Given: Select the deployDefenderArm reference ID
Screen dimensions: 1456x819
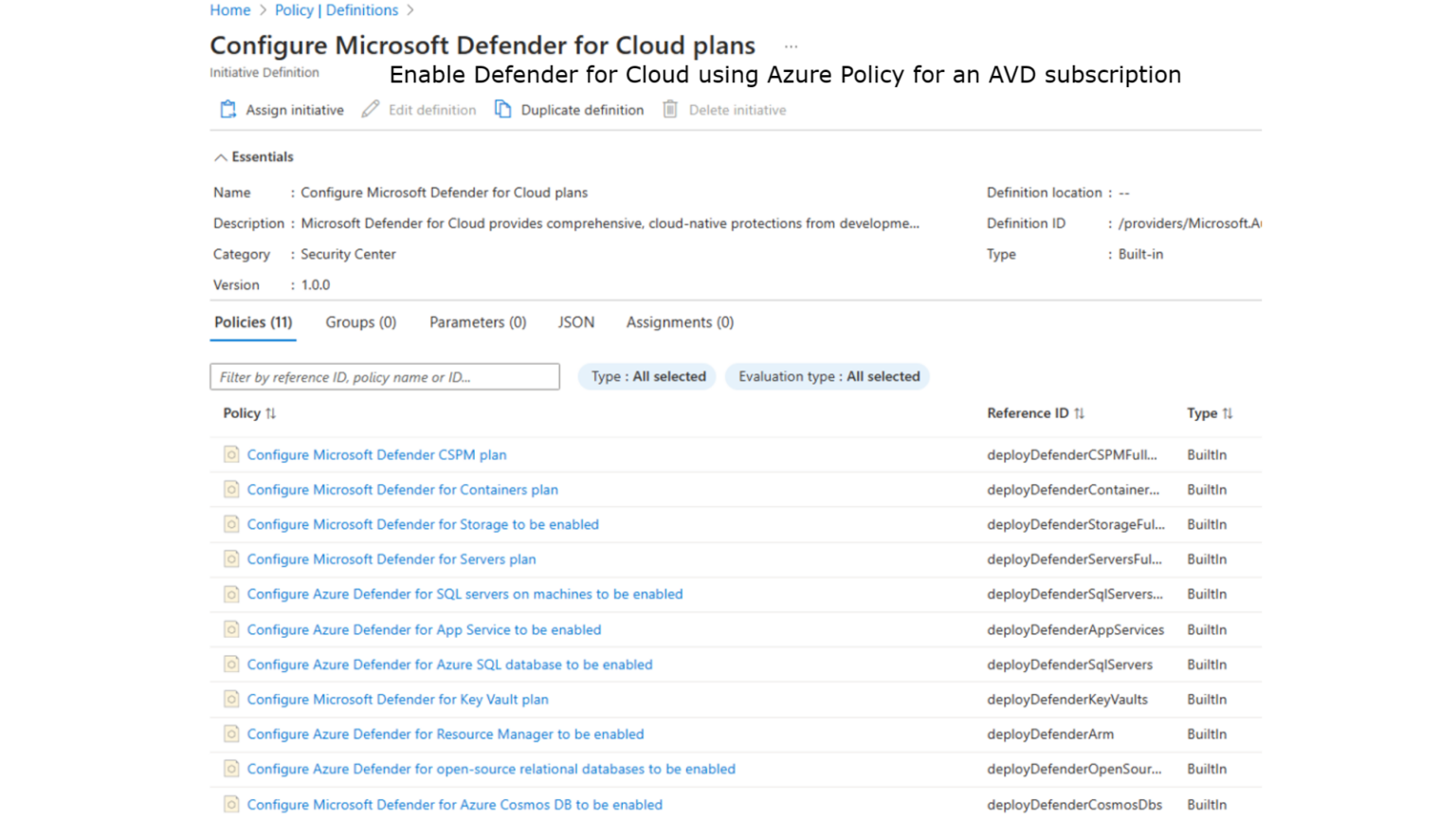Looking at the screenshot, I should click(1050, 735).
